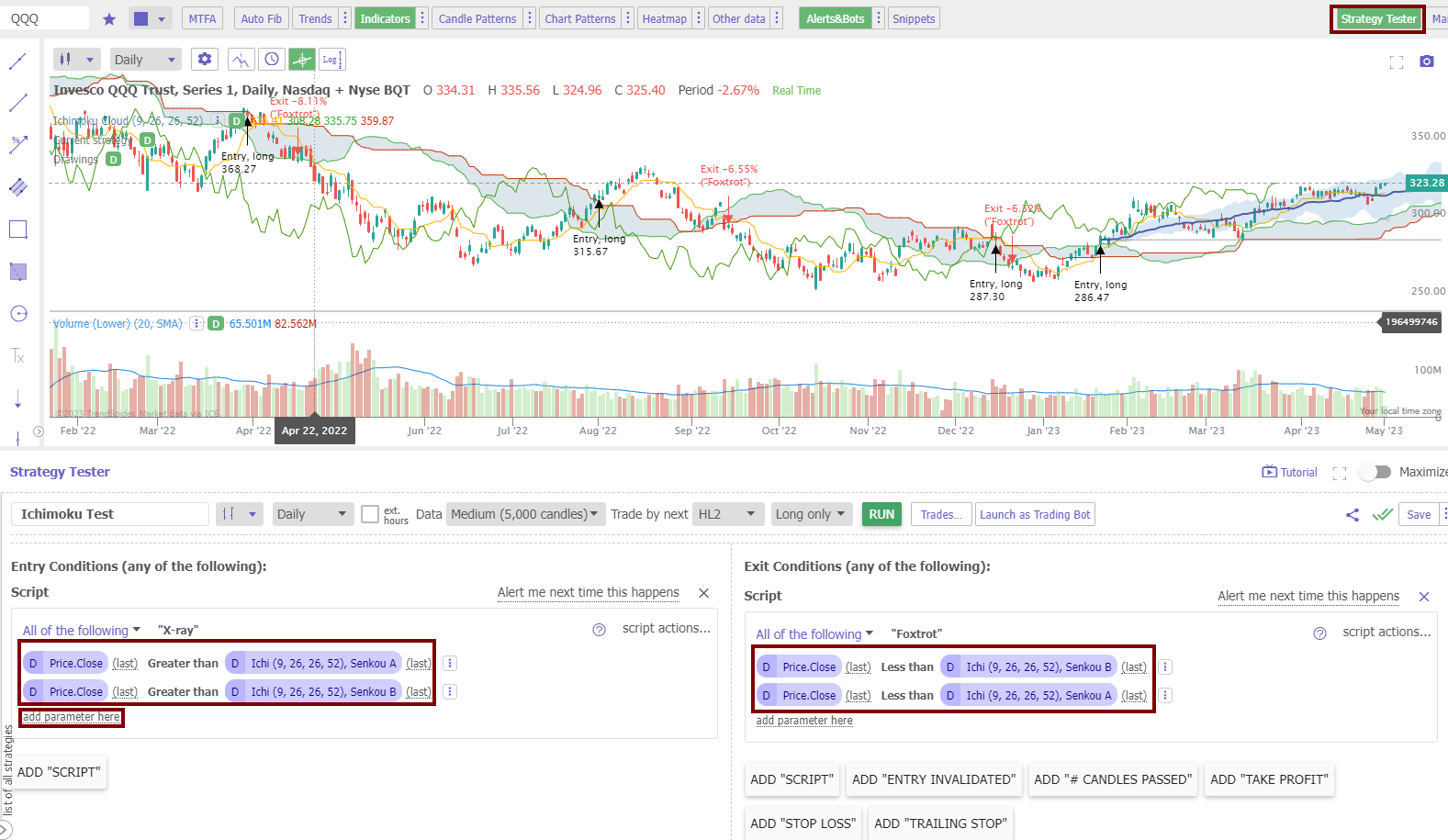Run the strategy backtest

point(881,514)
